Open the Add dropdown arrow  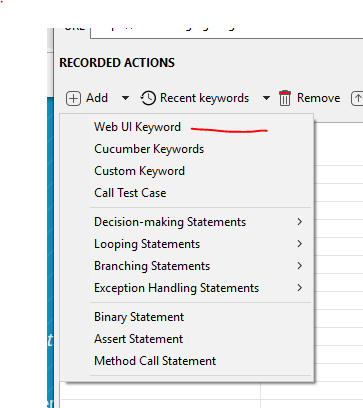[125, 98]
